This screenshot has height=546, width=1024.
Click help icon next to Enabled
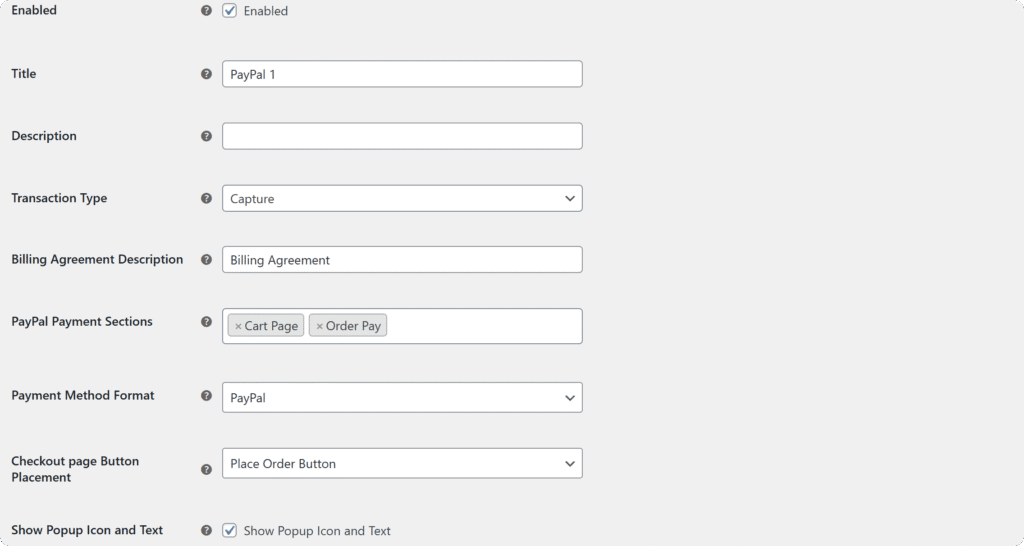coord(206,11)
